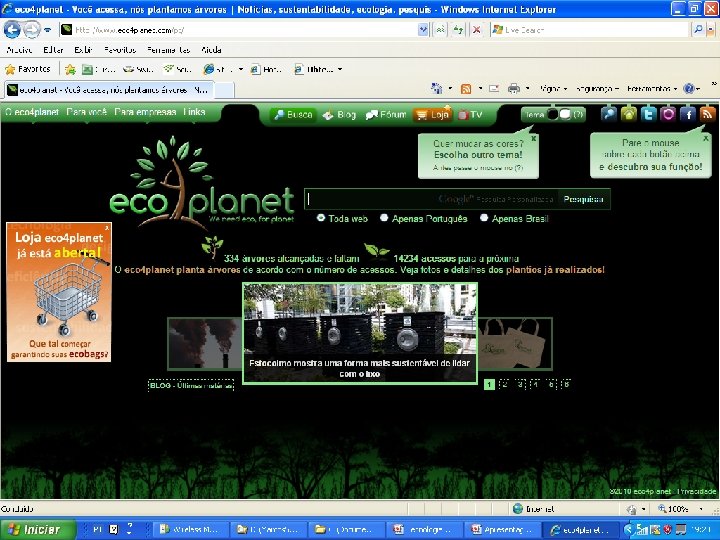
Task: Open the Favoritos menu
Action: pos(120,50)
